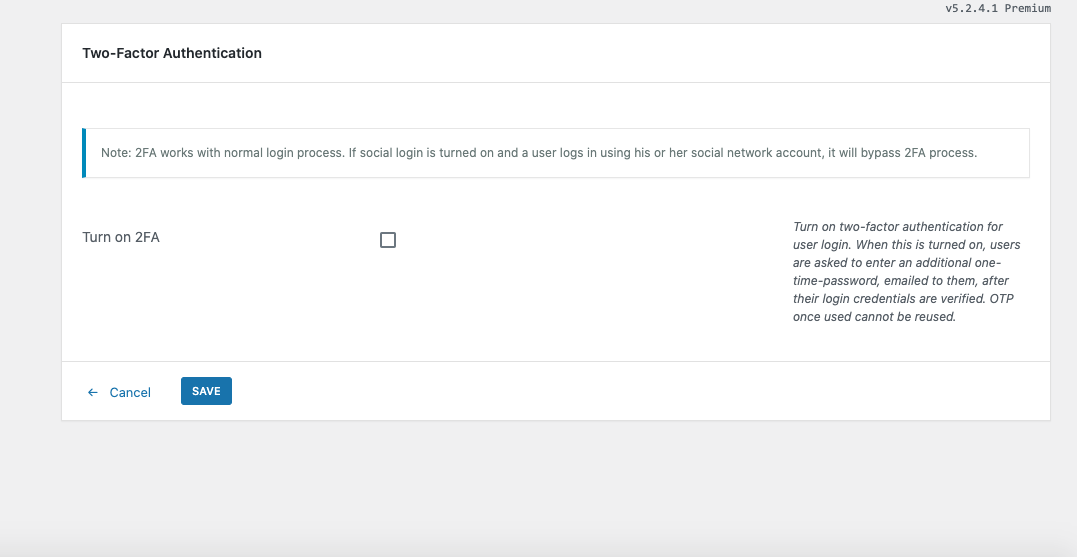Click the "Turn on 2FA" field label
Viewport: 1077px width, 557px height.
(121, 238)
